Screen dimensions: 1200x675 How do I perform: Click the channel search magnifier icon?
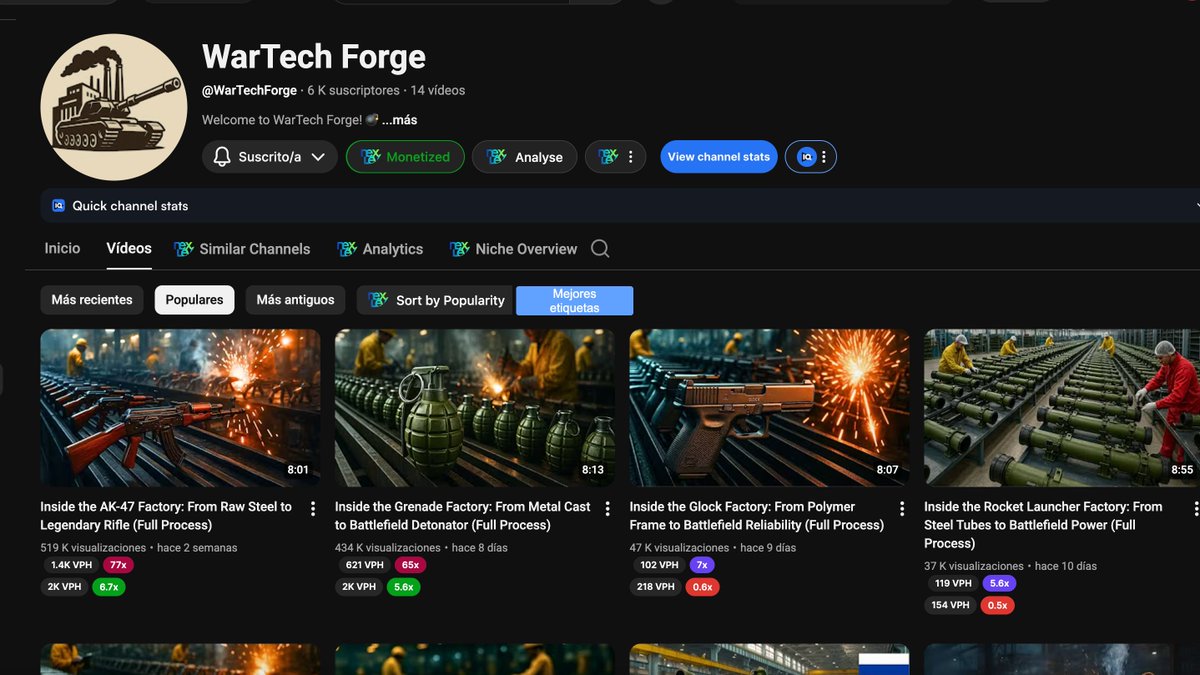click(600, 249)
